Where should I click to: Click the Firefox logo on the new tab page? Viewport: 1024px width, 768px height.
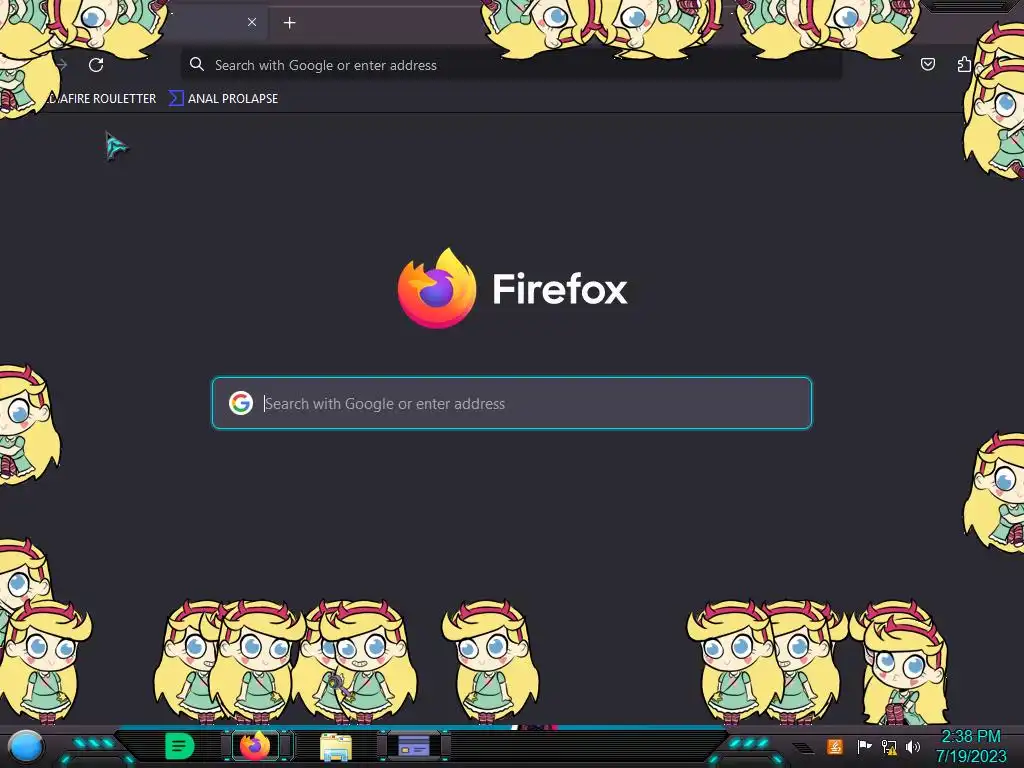click(437, 288)
